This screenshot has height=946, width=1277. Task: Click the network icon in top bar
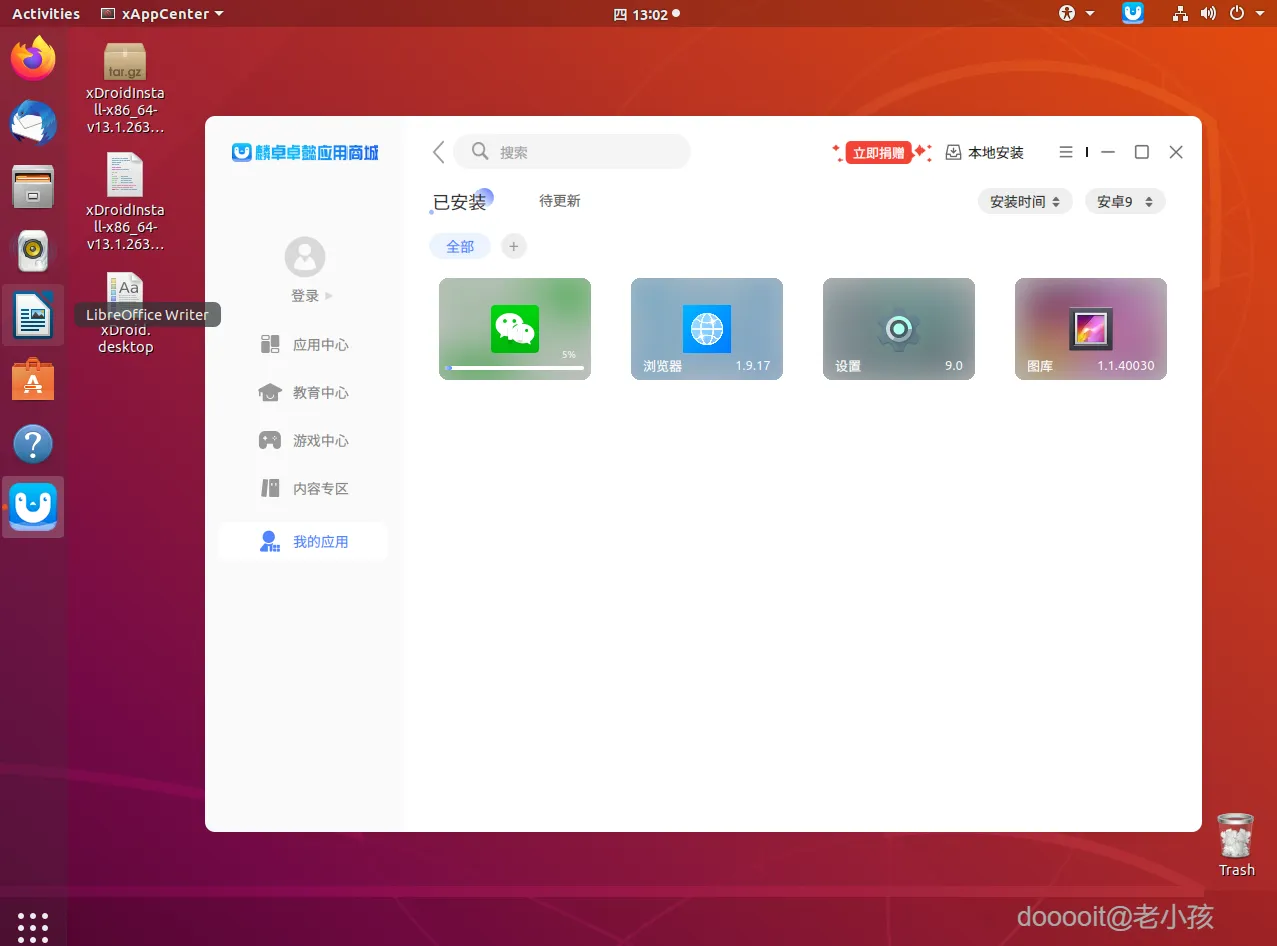tap(1181, 13)
